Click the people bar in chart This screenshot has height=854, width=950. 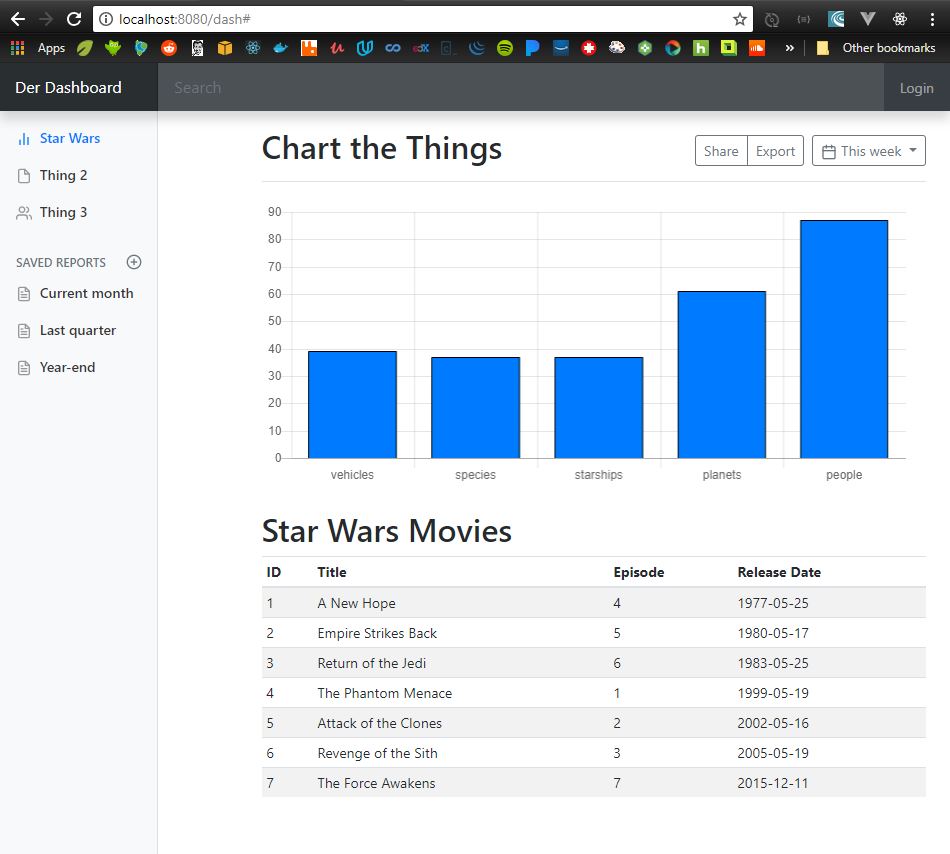pyautogui.click(x=844, y=339)
